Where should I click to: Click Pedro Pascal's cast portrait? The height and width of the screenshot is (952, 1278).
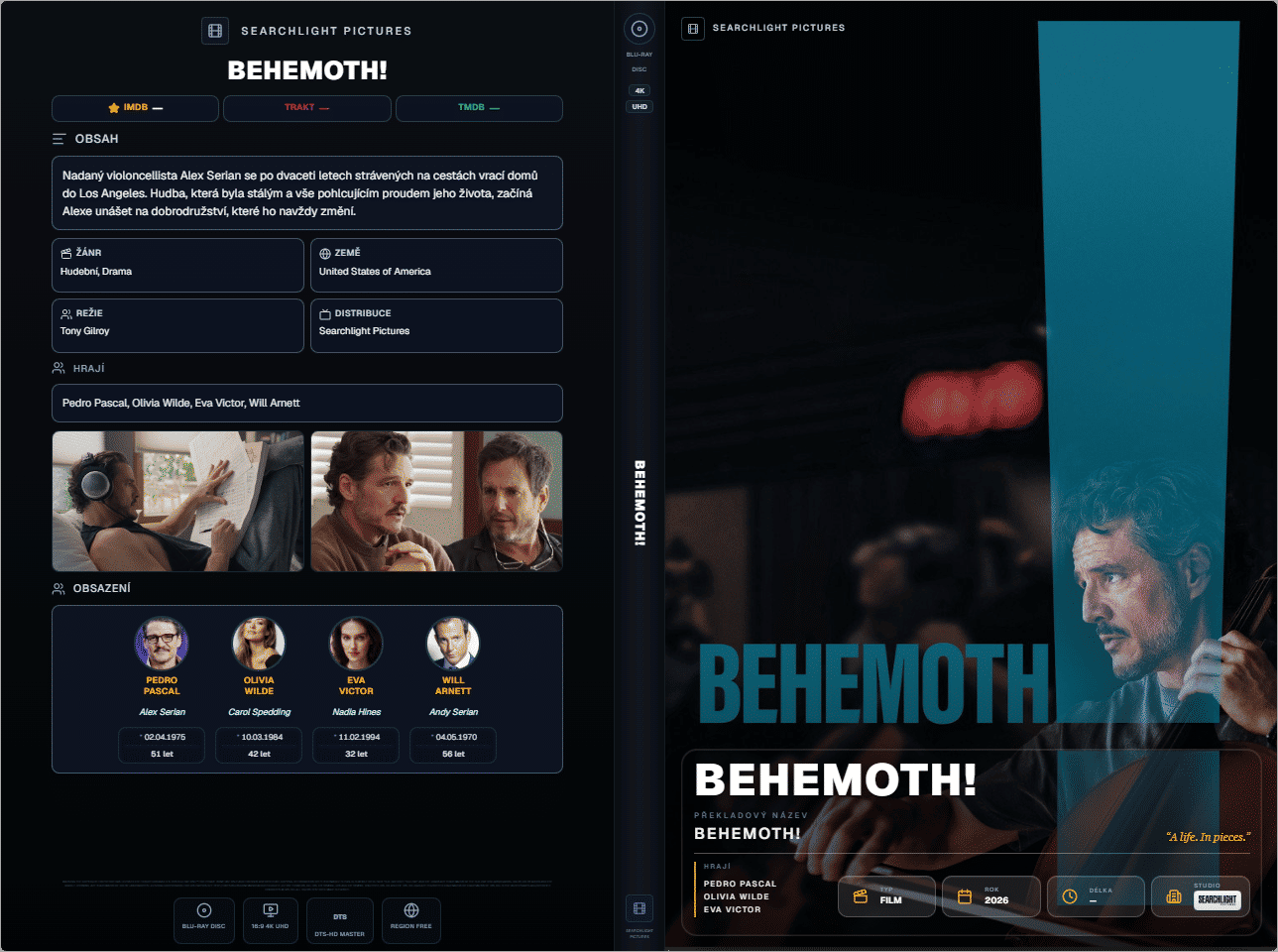(162, 644)
